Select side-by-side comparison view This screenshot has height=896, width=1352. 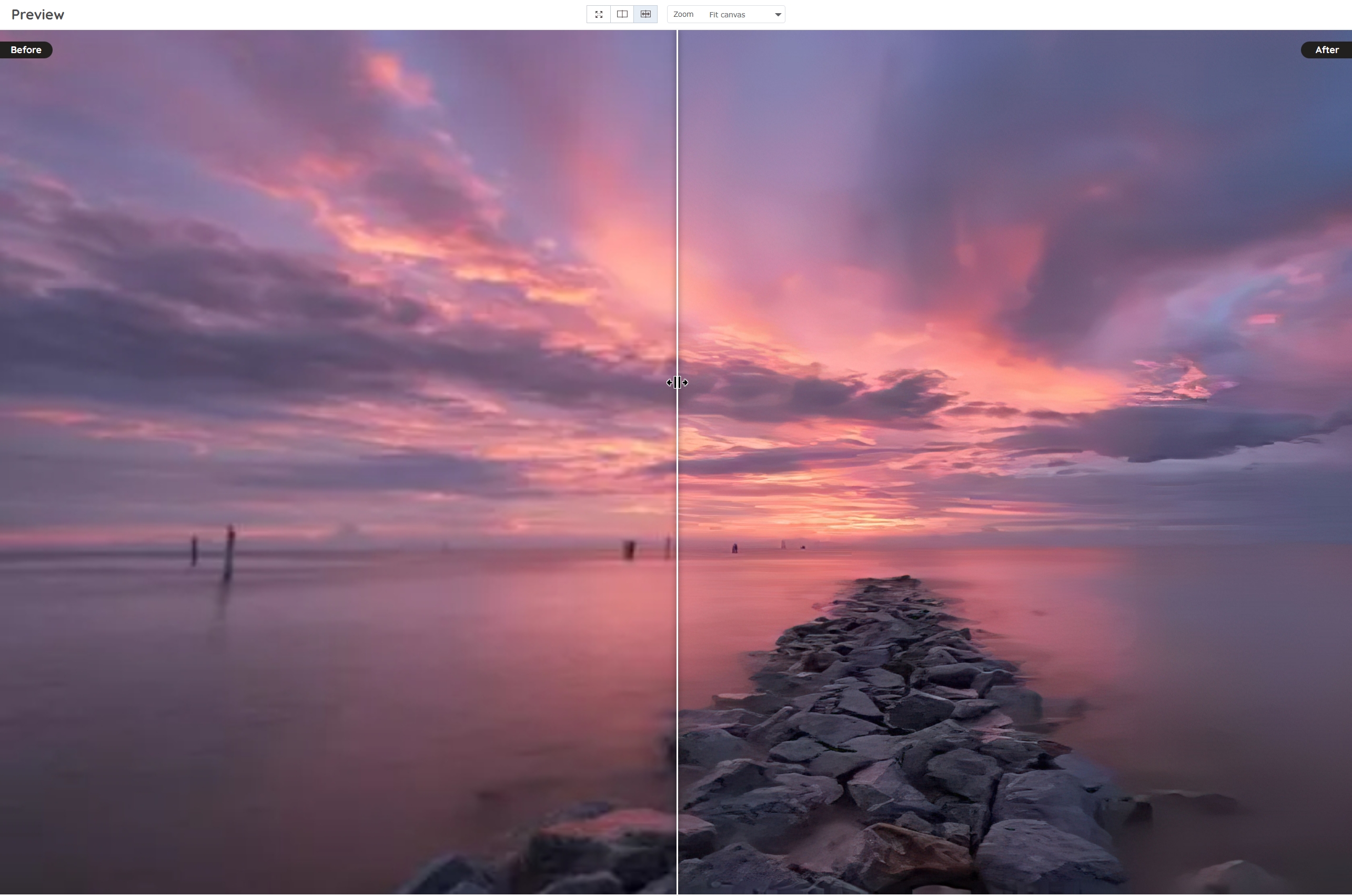point(622,14)
